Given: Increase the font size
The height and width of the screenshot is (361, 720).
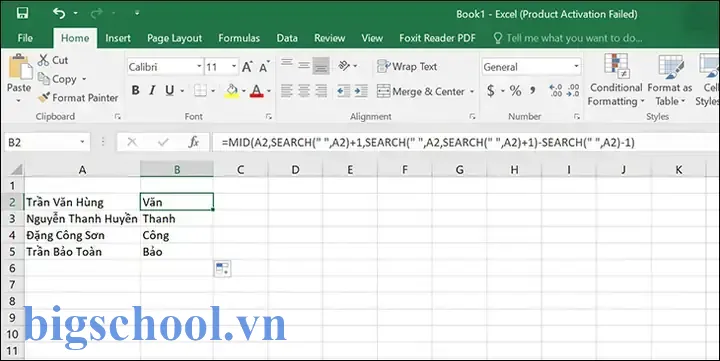Looking at the screenshot, I should [x=247, y=67].
